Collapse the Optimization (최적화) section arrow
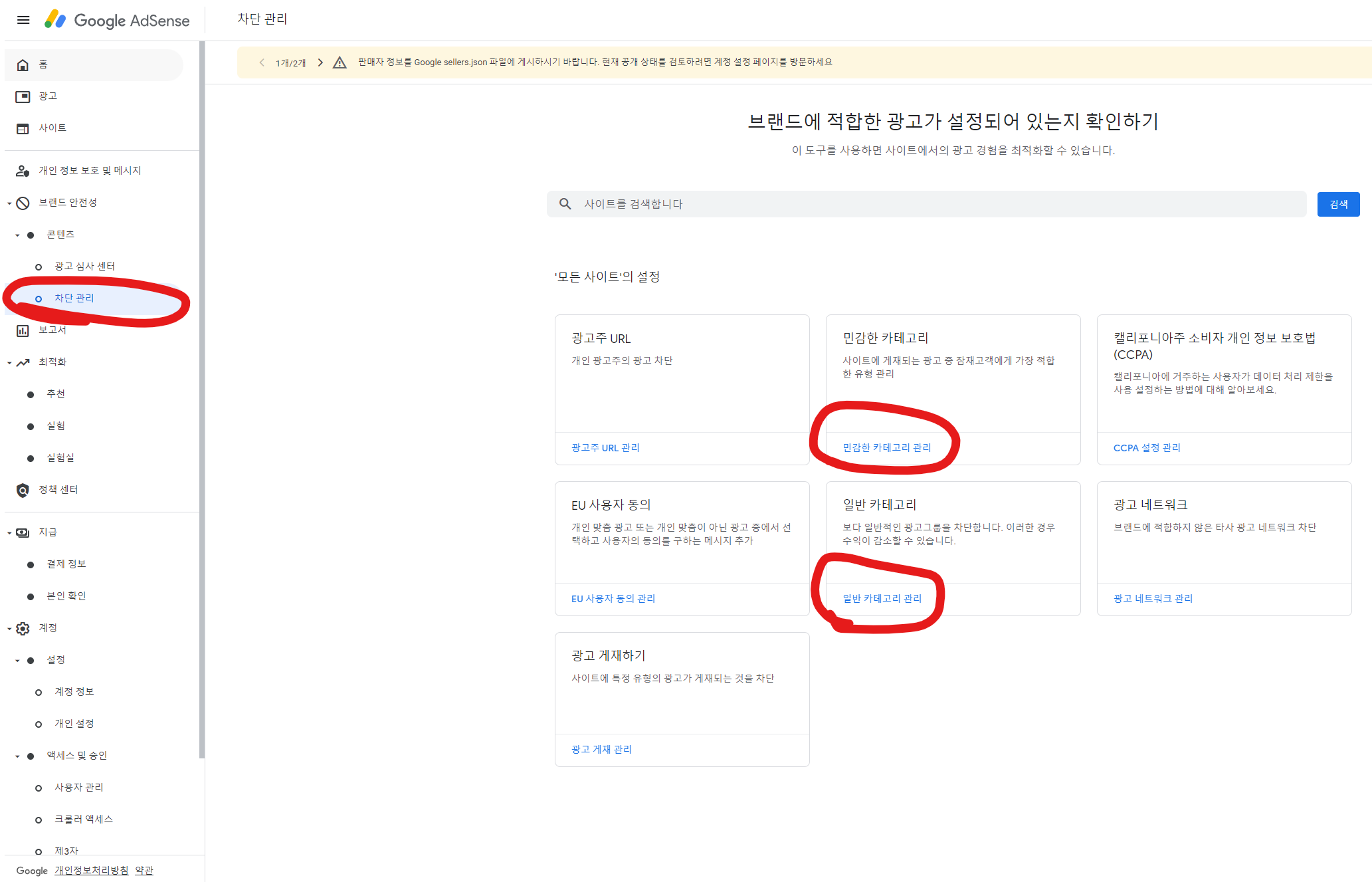Screen dimensions: 1372x882 click(9, 363)
